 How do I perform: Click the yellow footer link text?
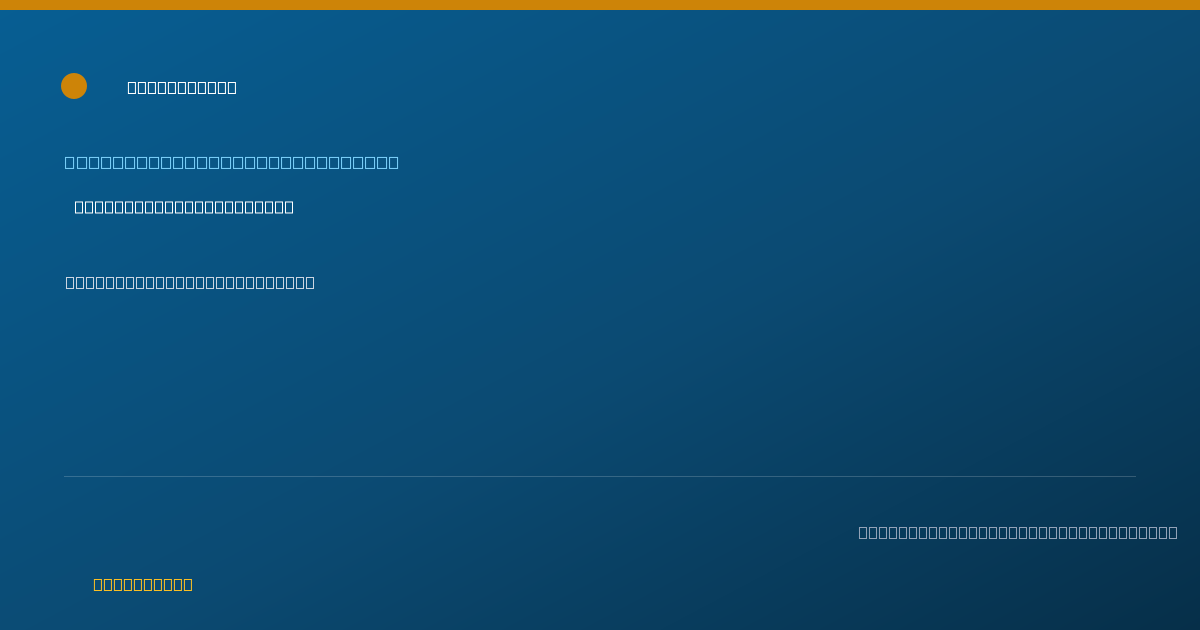143,584
